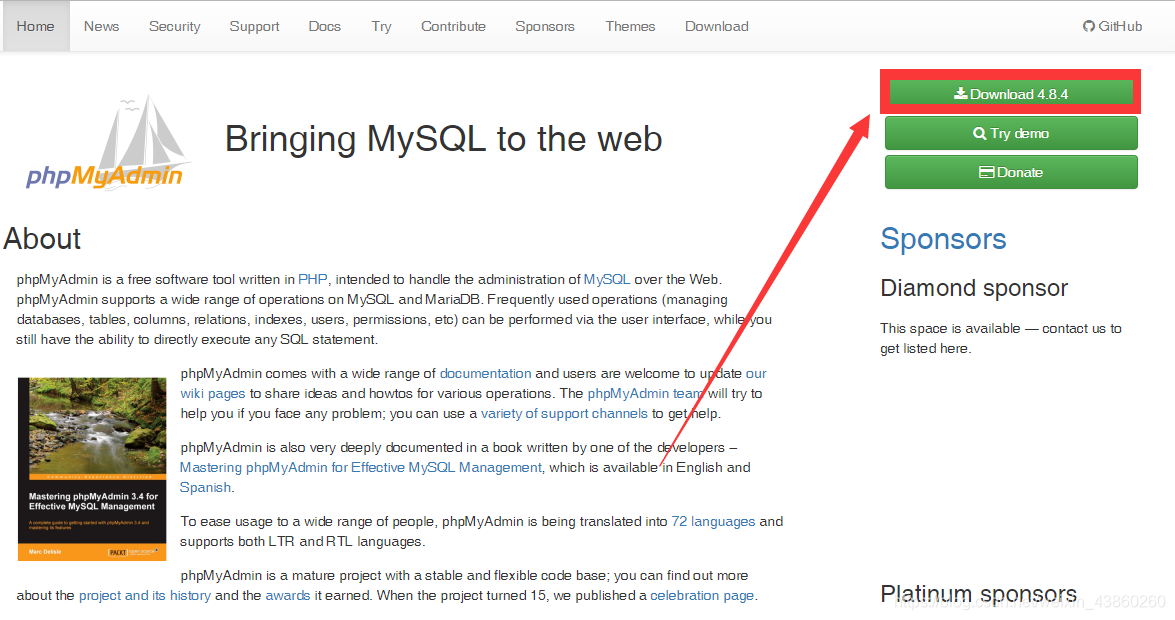Visit the phpMyAdmin team link
This screenshot has width=1175, height=620.
pos(645,394)
